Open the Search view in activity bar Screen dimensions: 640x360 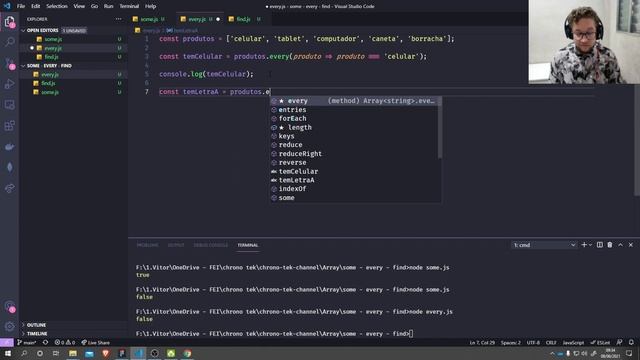click(9, 42)
